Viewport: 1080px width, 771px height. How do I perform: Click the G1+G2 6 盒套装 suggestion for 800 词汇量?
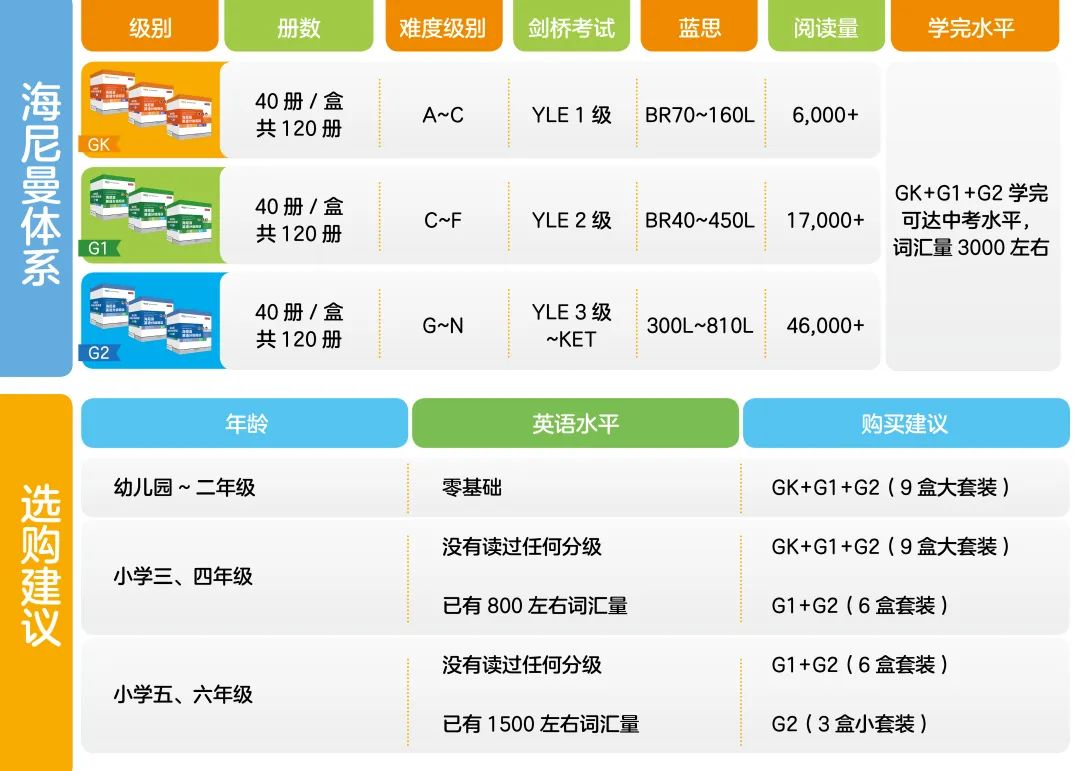pos(860,606)
